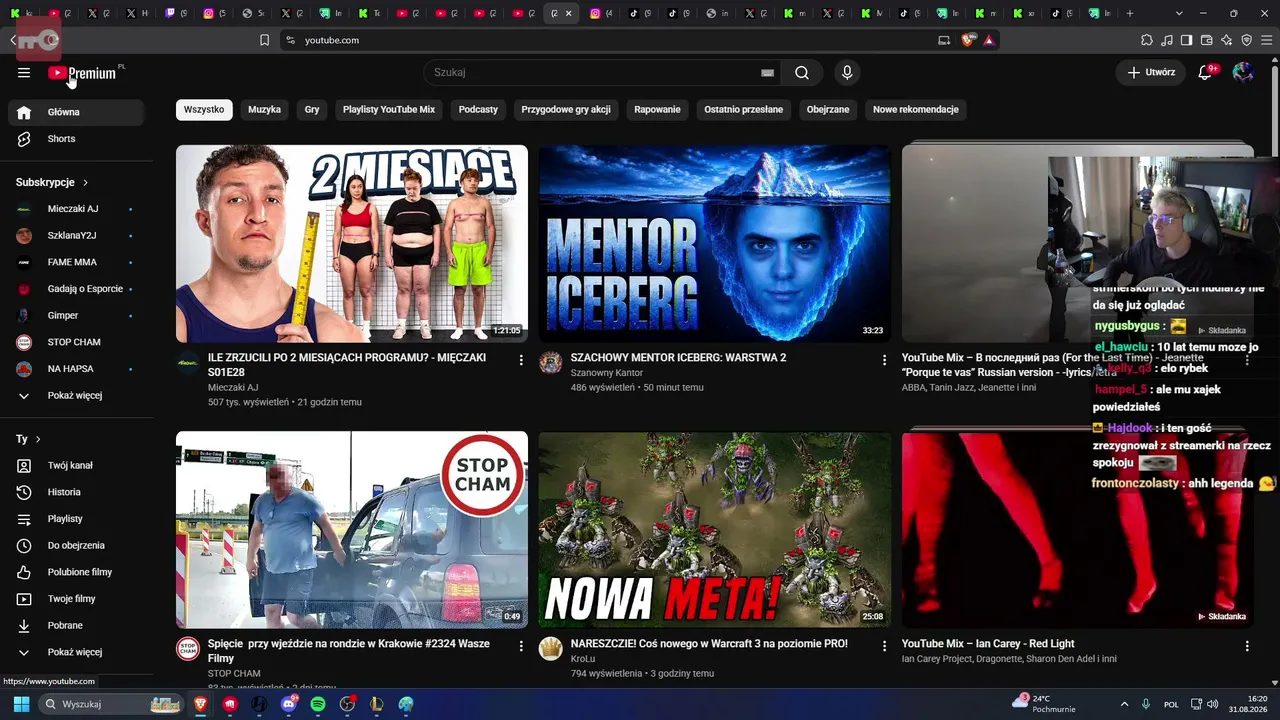This screenshot has width=1280, height=720.
Task: Select the Wszystko filter chip
Action: click(x=204, y=110)
